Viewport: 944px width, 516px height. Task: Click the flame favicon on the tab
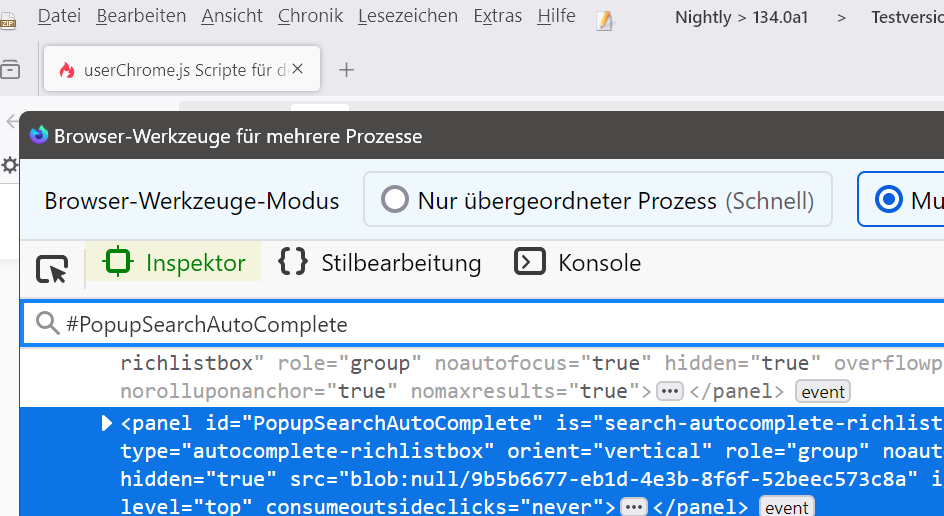(67, 70)
